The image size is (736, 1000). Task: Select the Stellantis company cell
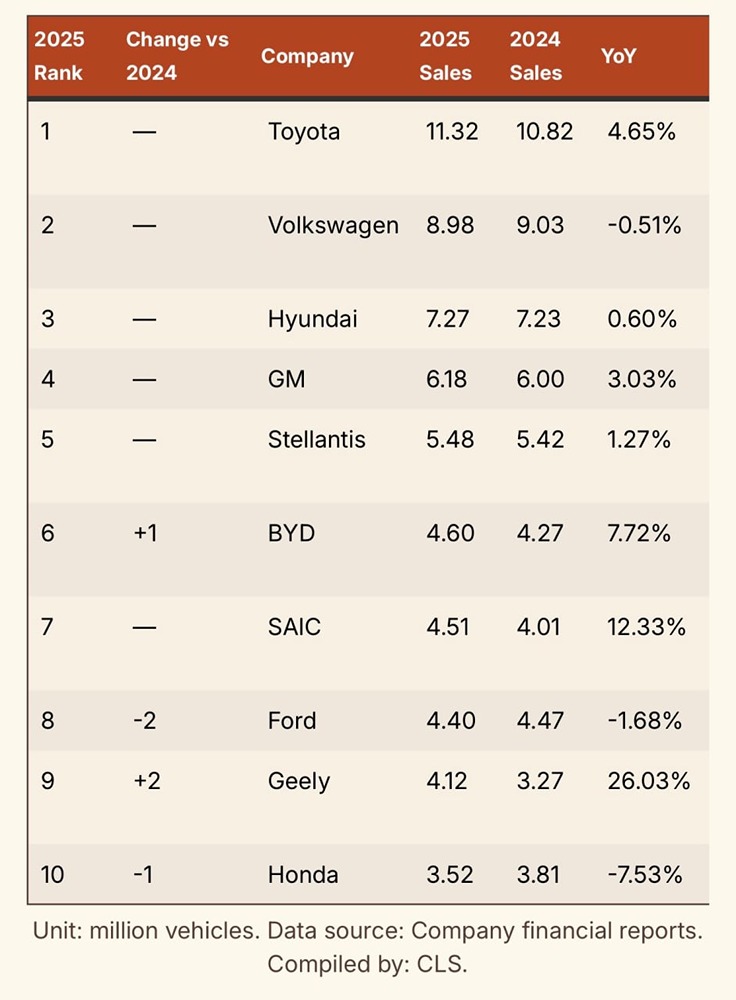tap(317, 439)
